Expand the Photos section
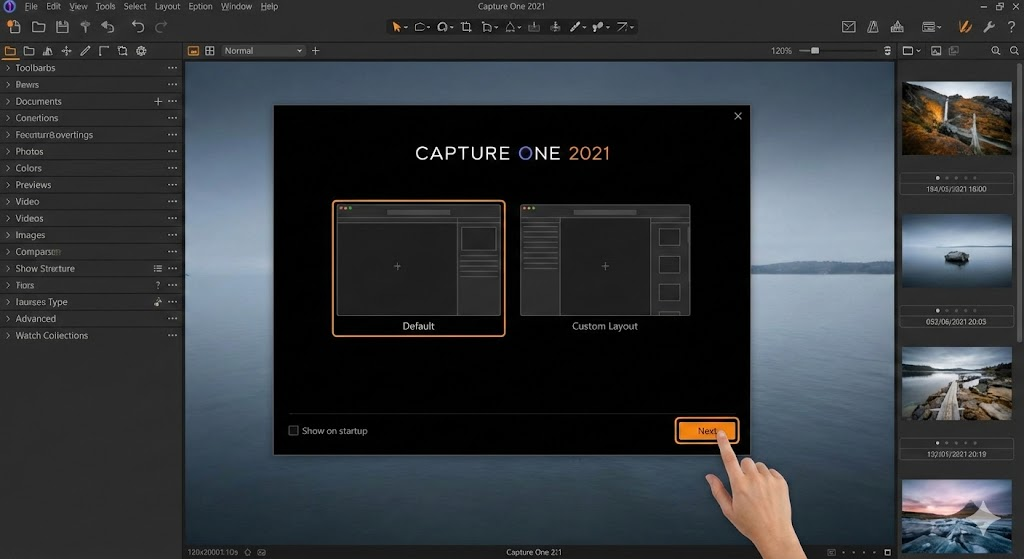1024x559 pixels. (8, 152)
